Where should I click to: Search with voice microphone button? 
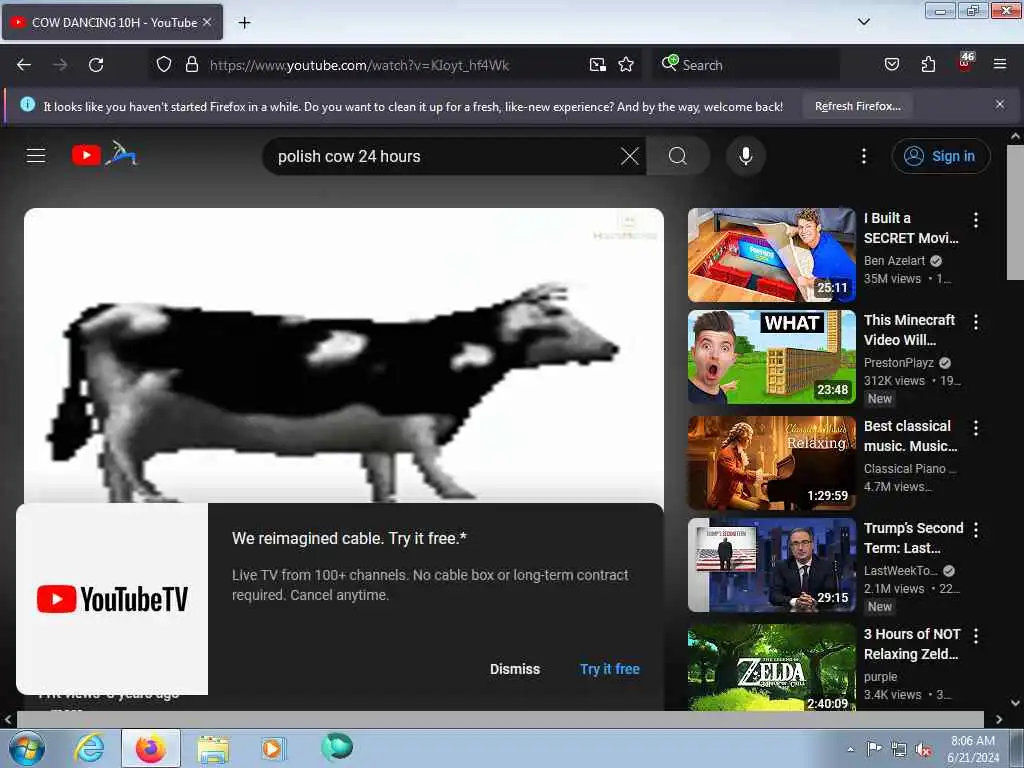pos(745,156)
